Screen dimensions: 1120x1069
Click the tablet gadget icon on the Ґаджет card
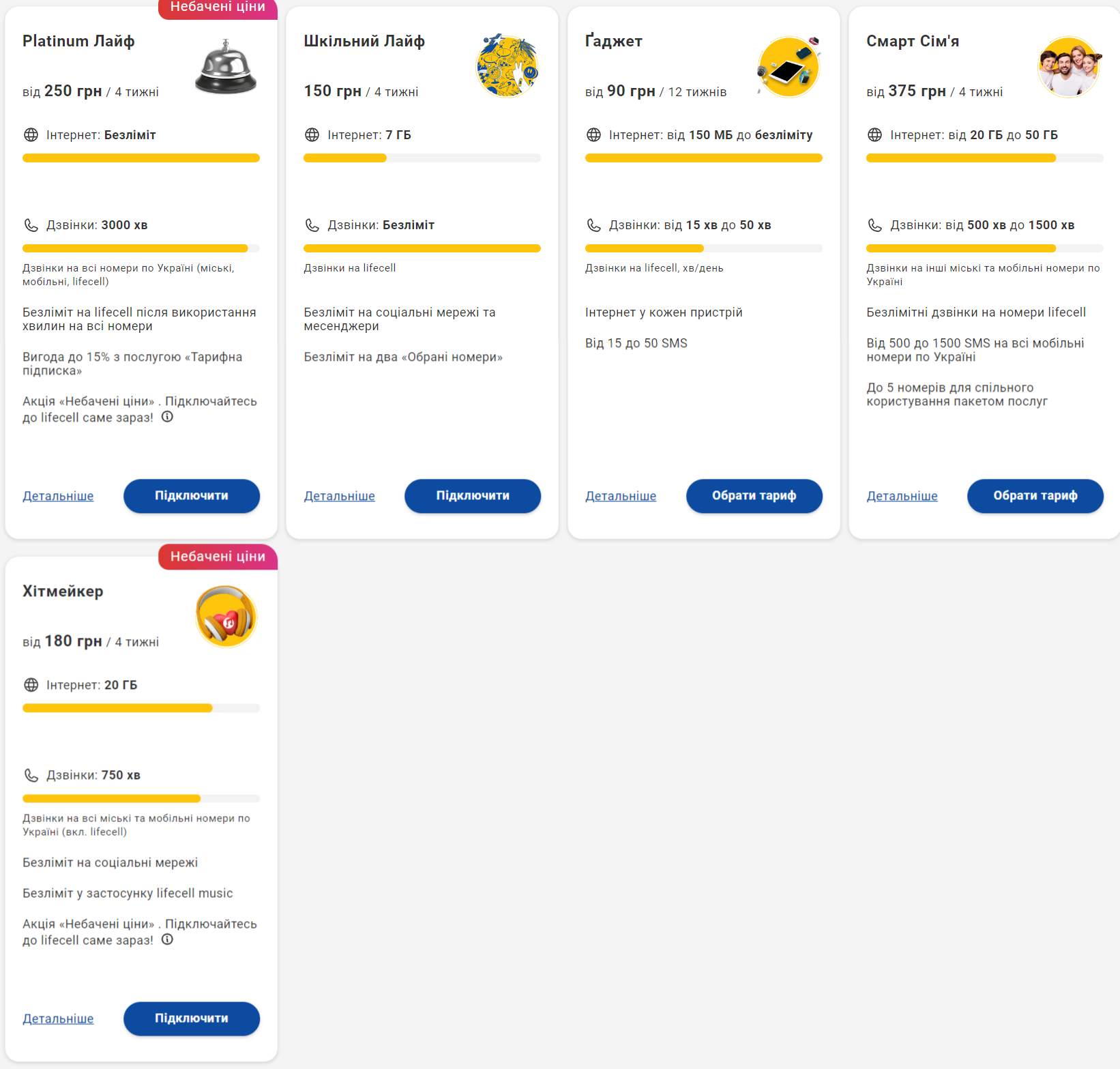tap(789, 66)
